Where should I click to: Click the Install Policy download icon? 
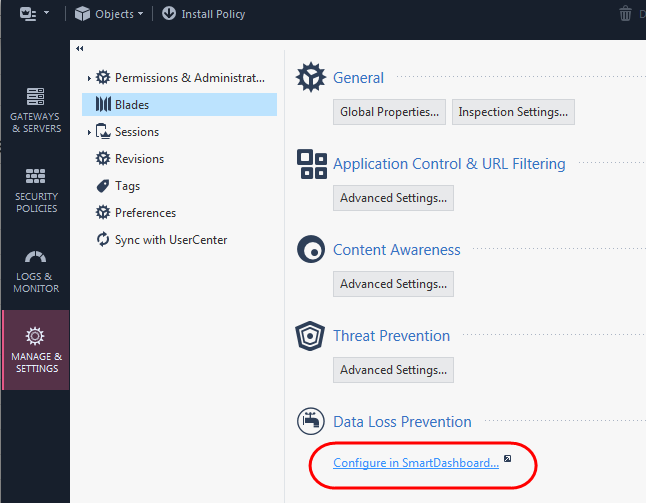(x=169, y=14)
